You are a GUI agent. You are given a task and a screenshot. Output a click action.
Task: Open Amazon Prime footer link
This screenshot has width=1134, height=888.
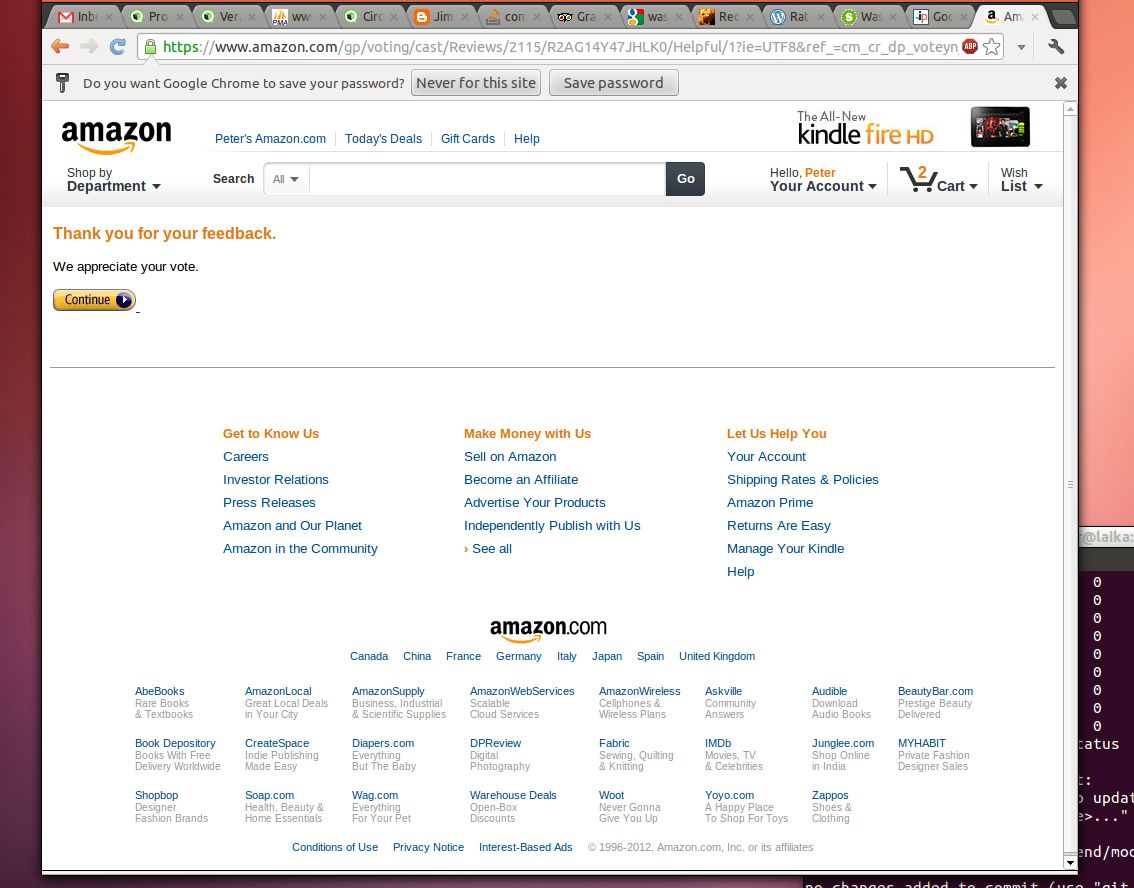click(770, 503)
